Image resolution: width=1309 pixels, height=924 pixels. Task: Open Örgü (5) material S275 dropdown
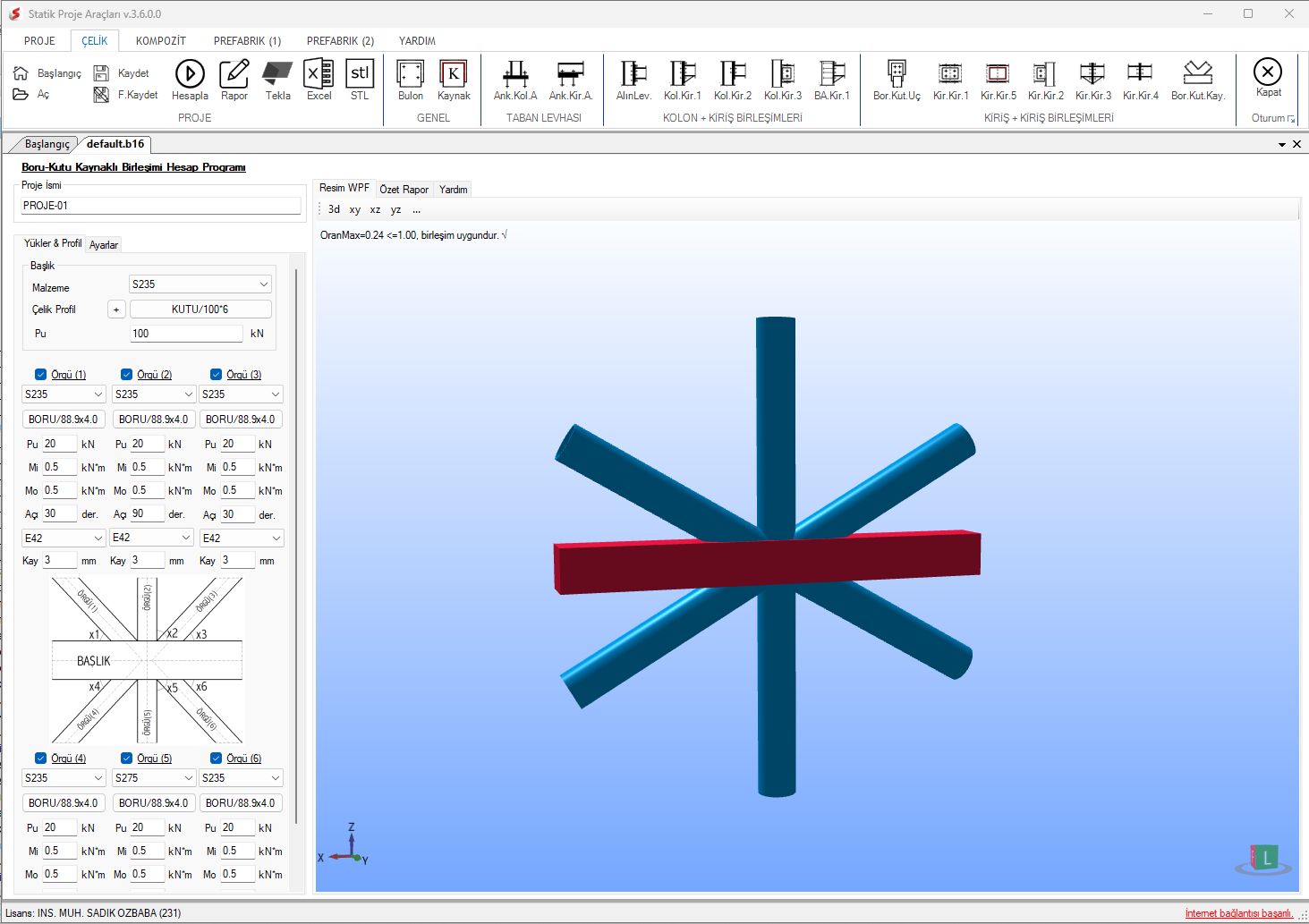[x=154, y=778]
